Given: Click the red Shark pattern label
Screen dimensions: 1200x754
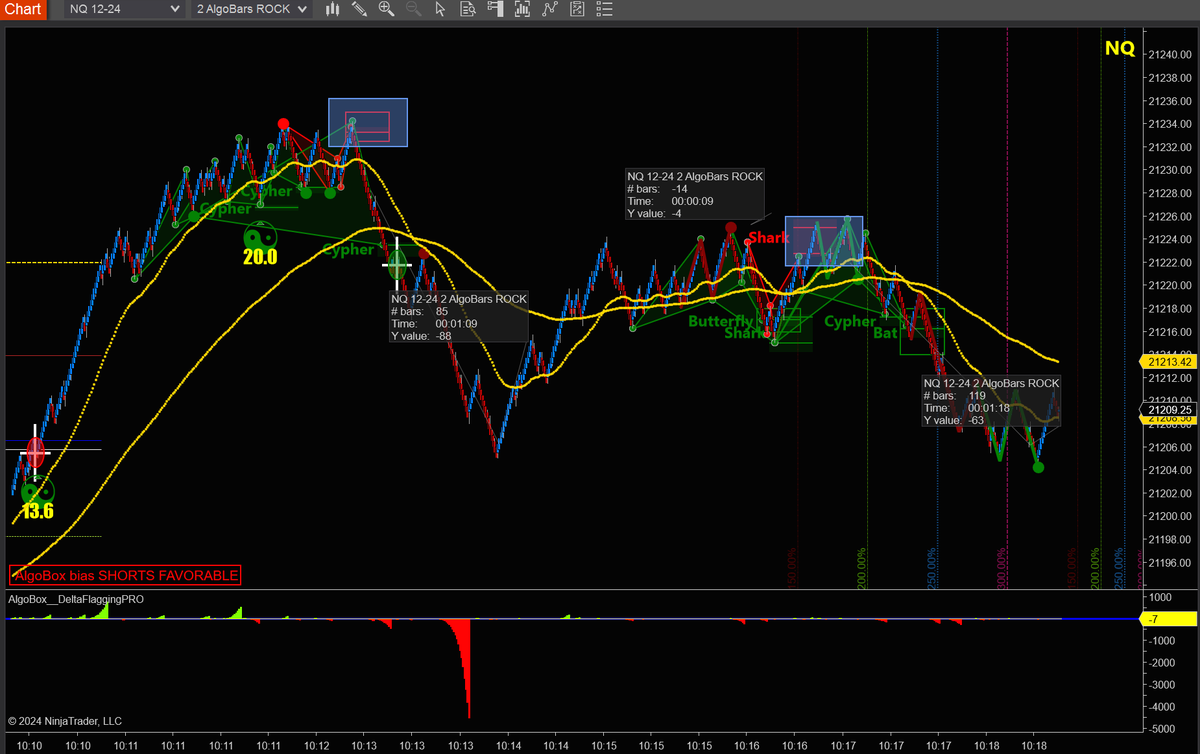Looking at the screenshot, I should 768,237.
